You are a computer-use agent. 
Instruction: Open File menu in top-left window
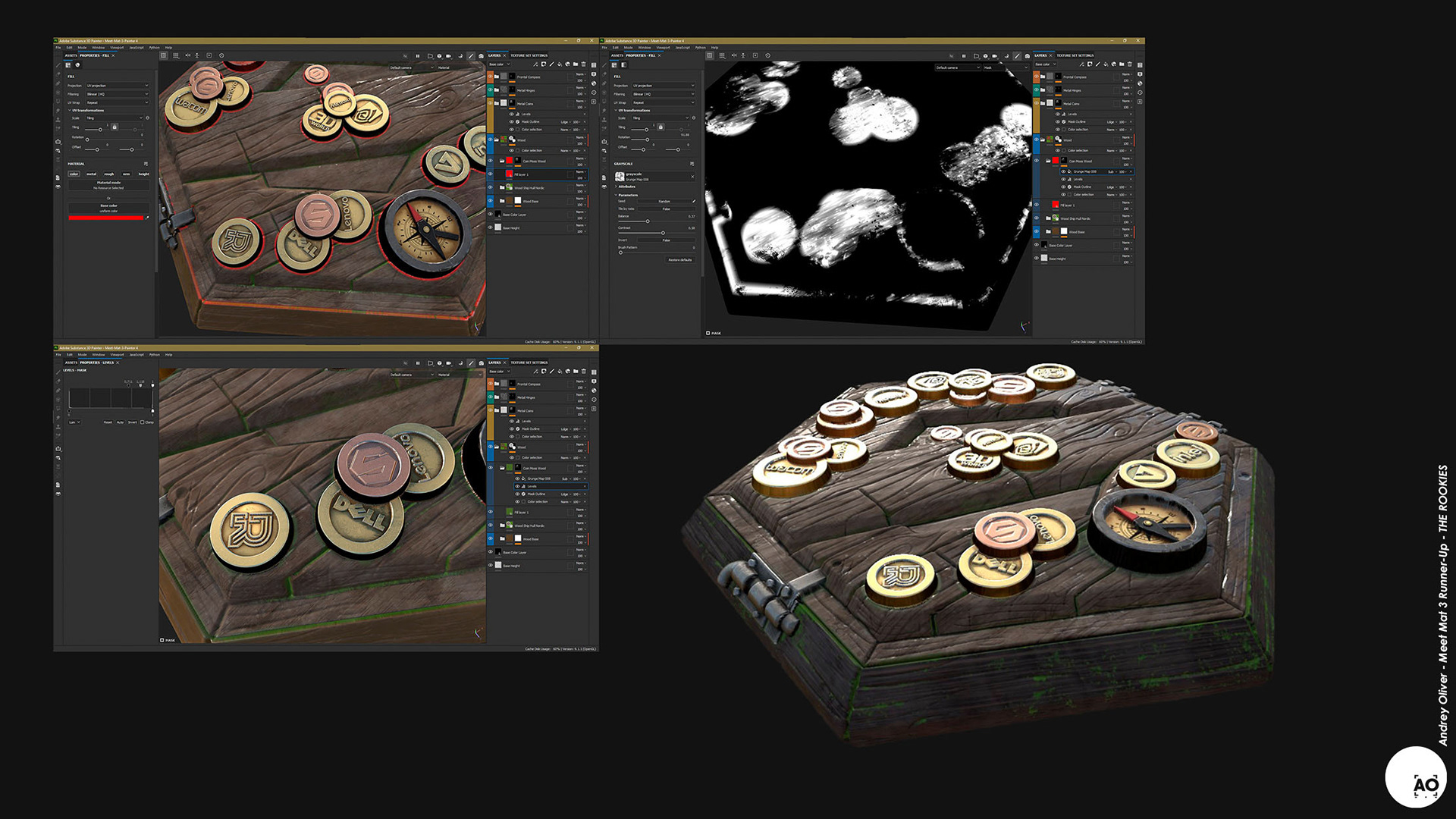(58, 48)
